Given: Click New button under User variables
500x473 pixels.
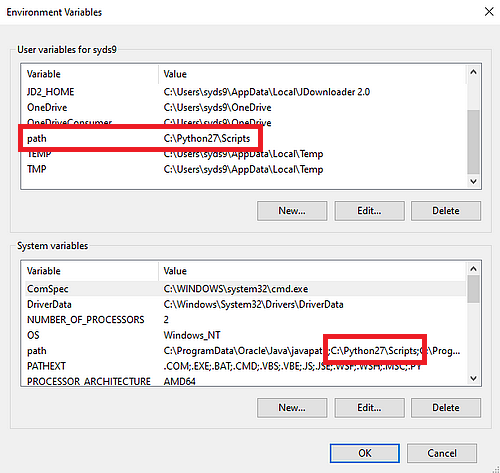Looking at the screenshot, I should pyautogui.click(x=292, y=211).
